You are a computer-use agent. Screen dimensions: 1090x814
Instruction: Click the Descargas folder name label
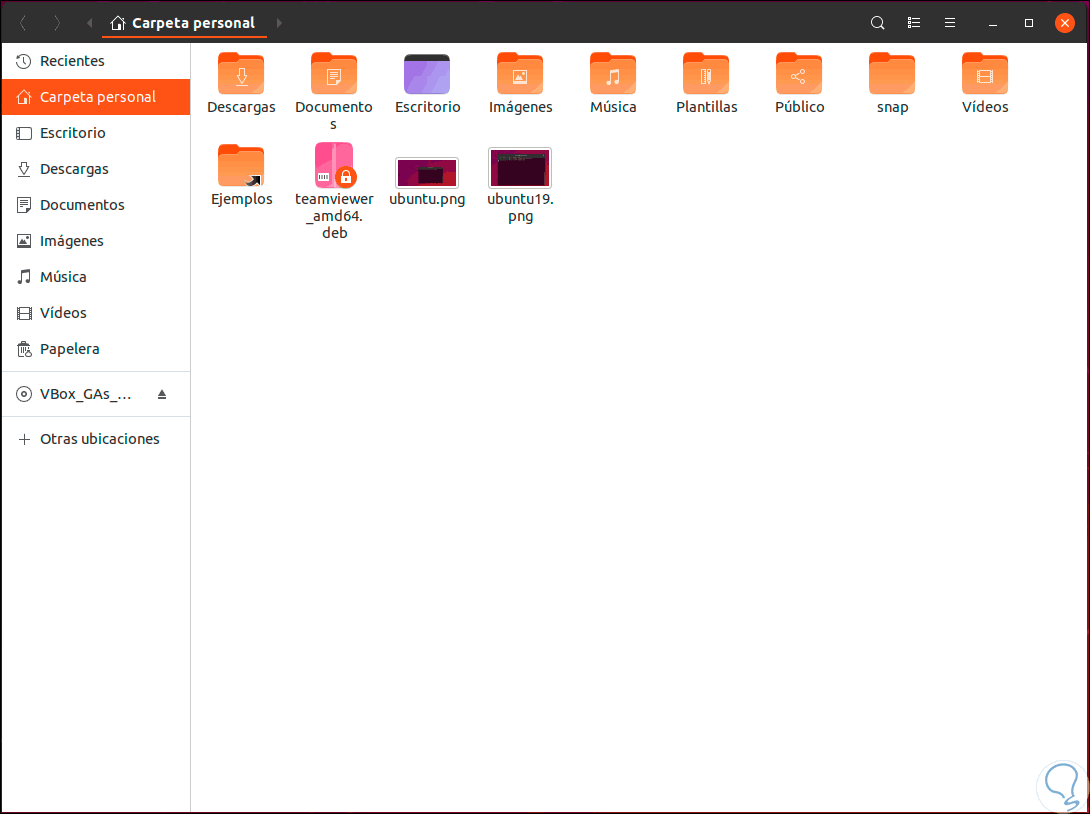[x=241, y=107]
